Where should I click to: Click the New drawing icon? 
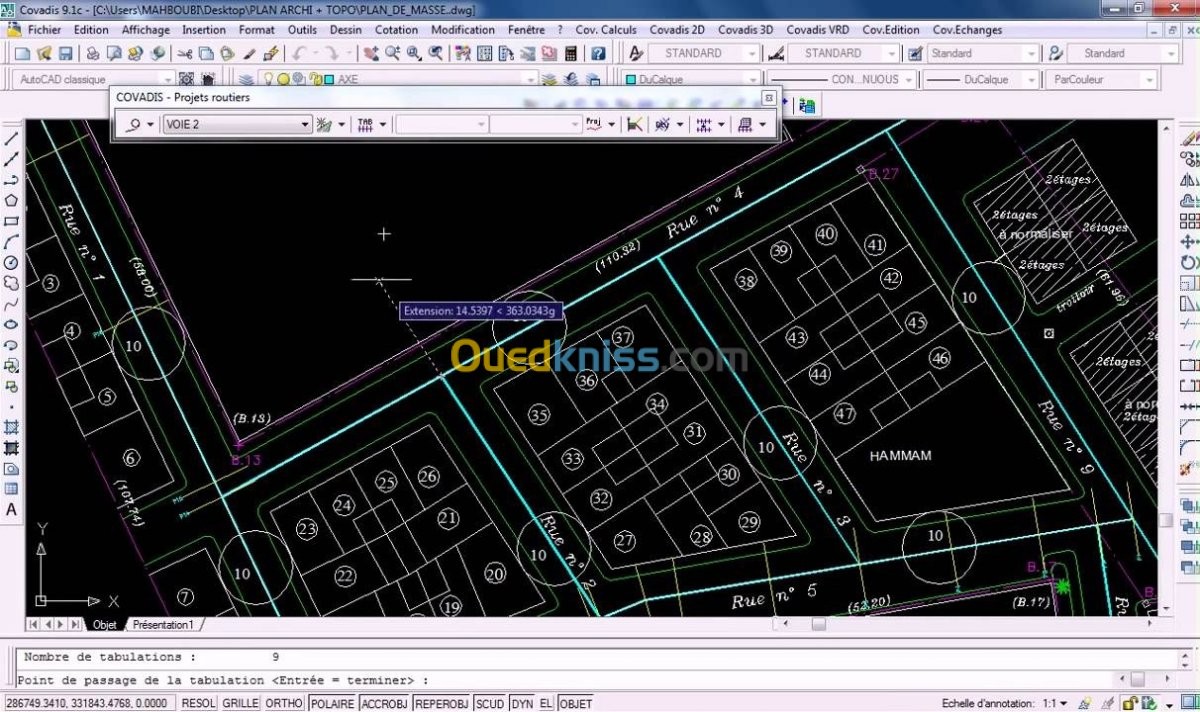pyautogui.click(x=20, y=53)
